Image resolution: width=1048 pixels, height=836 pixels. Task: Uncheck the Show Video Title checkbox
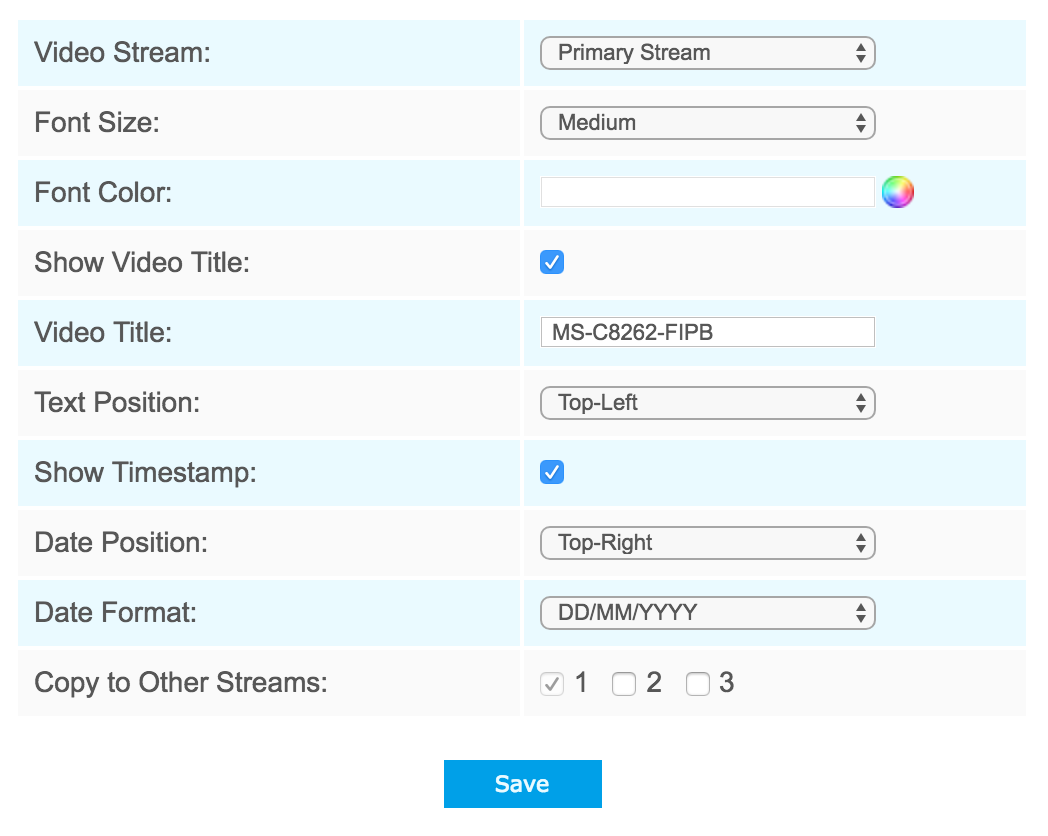[x=551, y=262]
